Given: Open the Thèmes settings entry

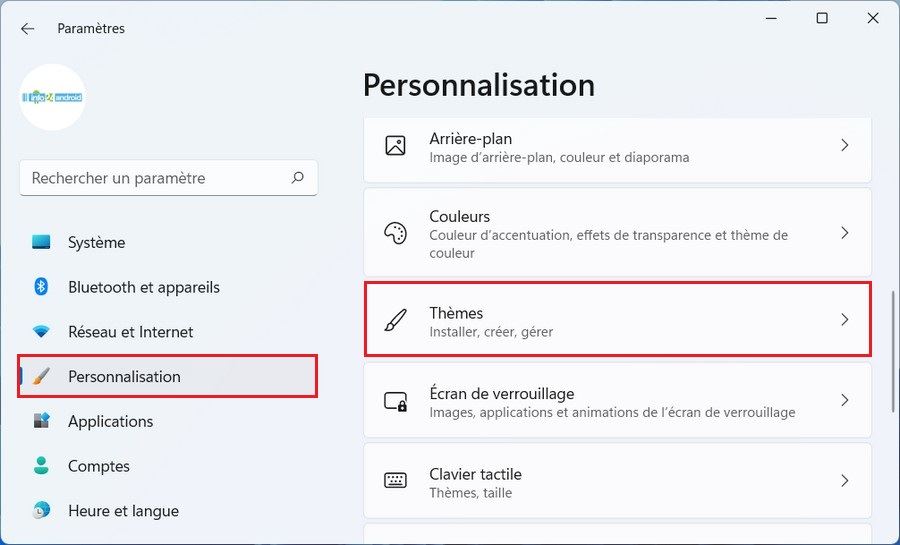Looking at the screenshot, I should tap(600, 320).
